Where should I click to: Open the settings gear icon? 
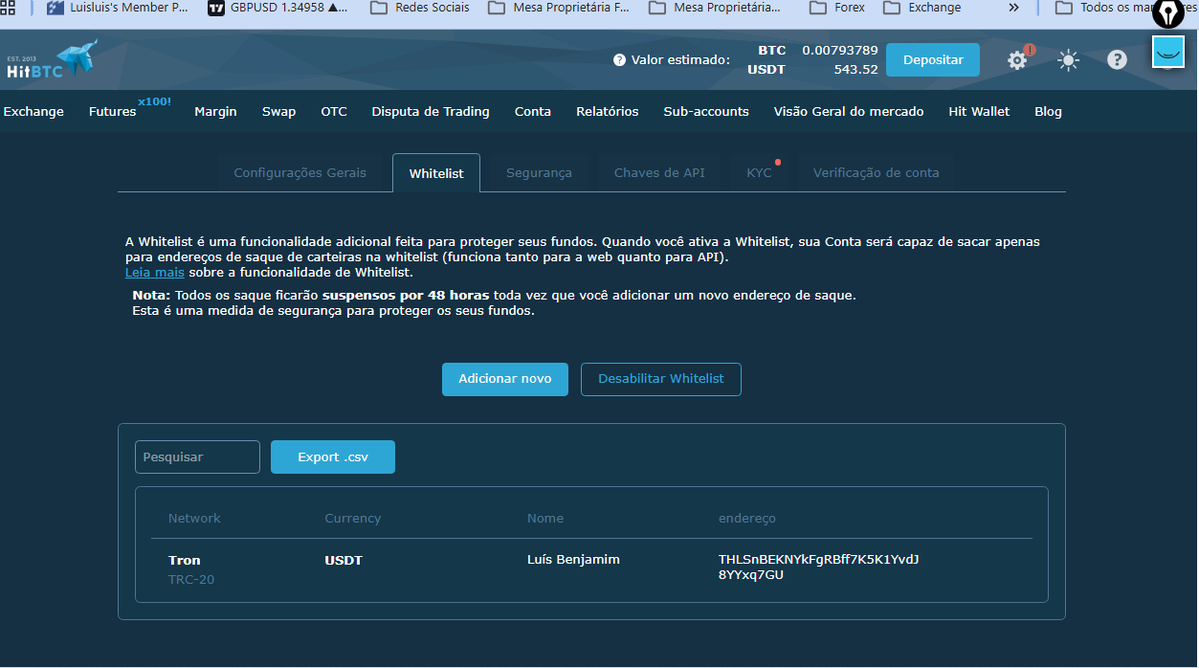point(1017,60)
